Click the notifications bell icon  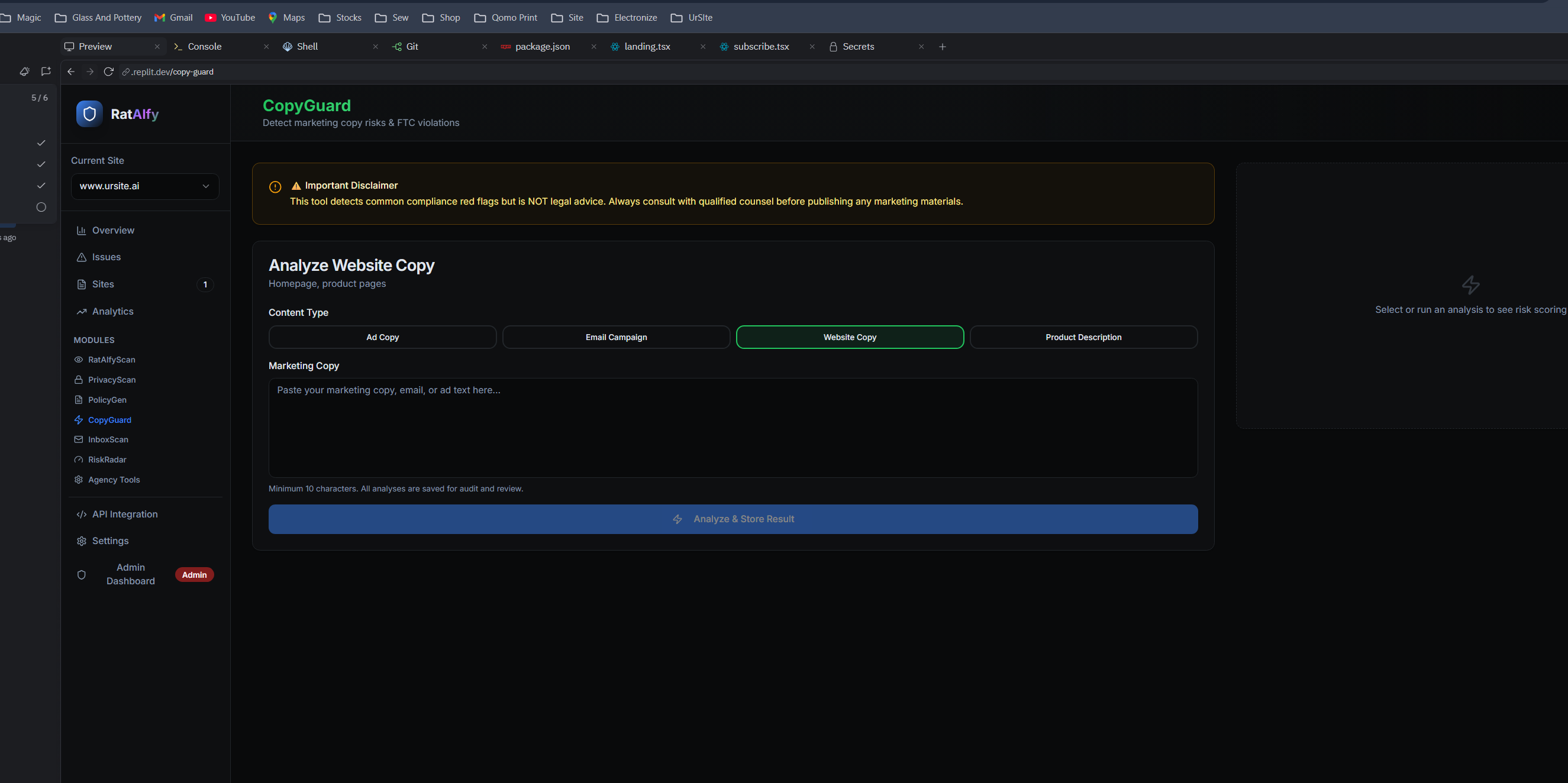24,71
